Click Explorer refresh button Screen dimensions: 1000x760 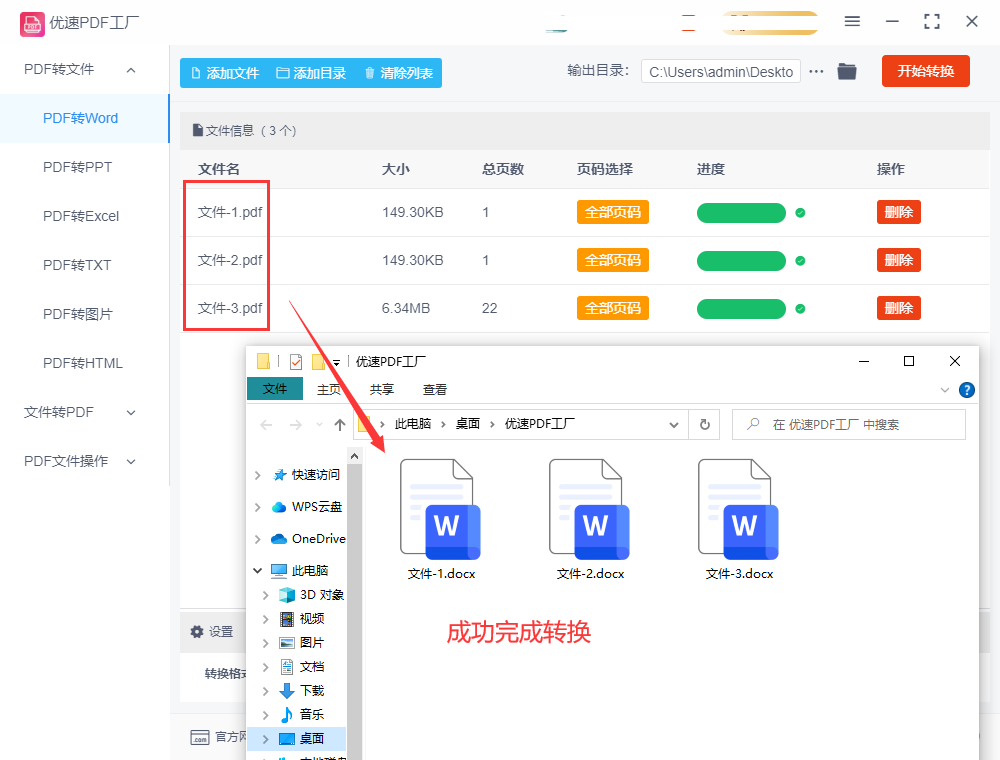[705, 425]
